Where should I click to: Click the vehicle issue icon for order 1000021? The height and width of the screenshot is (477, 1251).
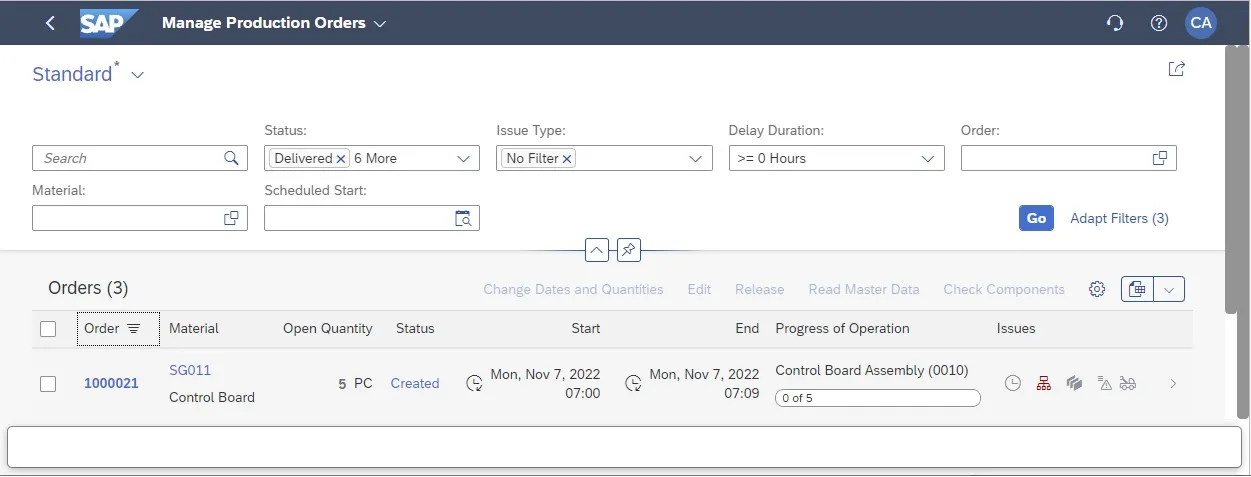tap(1129, 383)
